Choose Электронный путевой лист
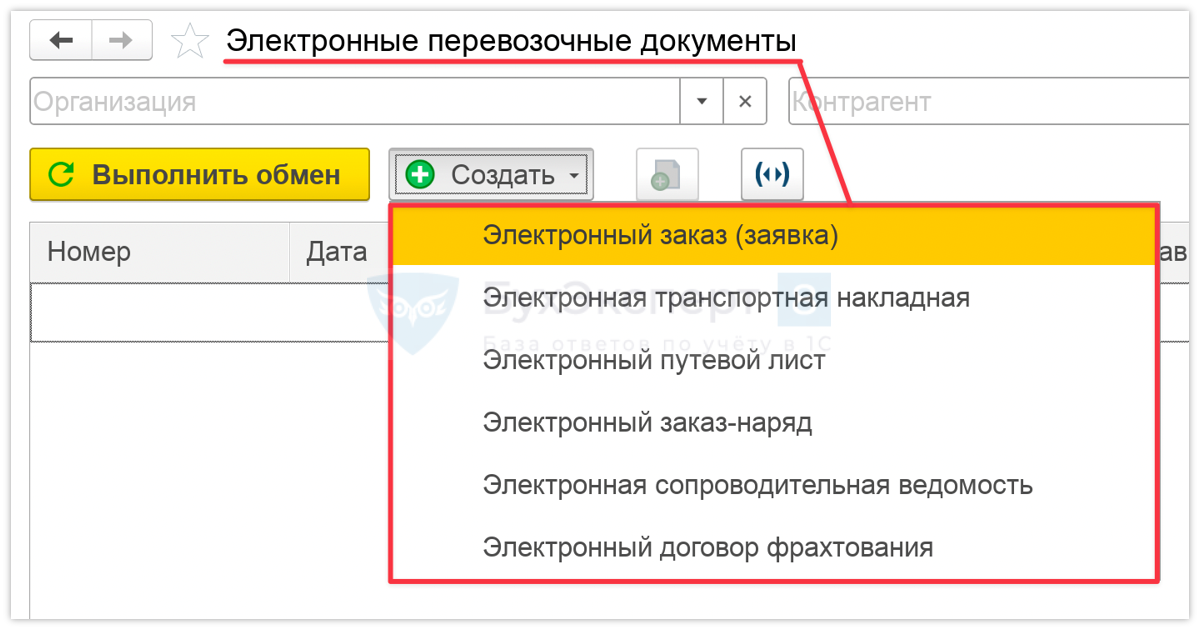Screen dimensions: 1200x630 pos(773,360)
